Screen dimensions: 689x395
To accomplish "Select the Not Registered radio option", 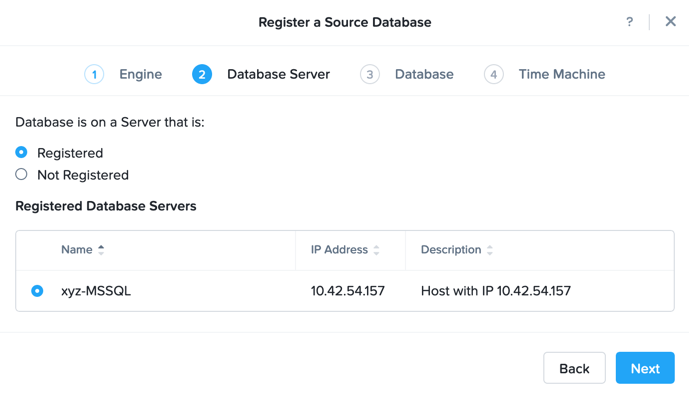I will [x=21, y=174].
